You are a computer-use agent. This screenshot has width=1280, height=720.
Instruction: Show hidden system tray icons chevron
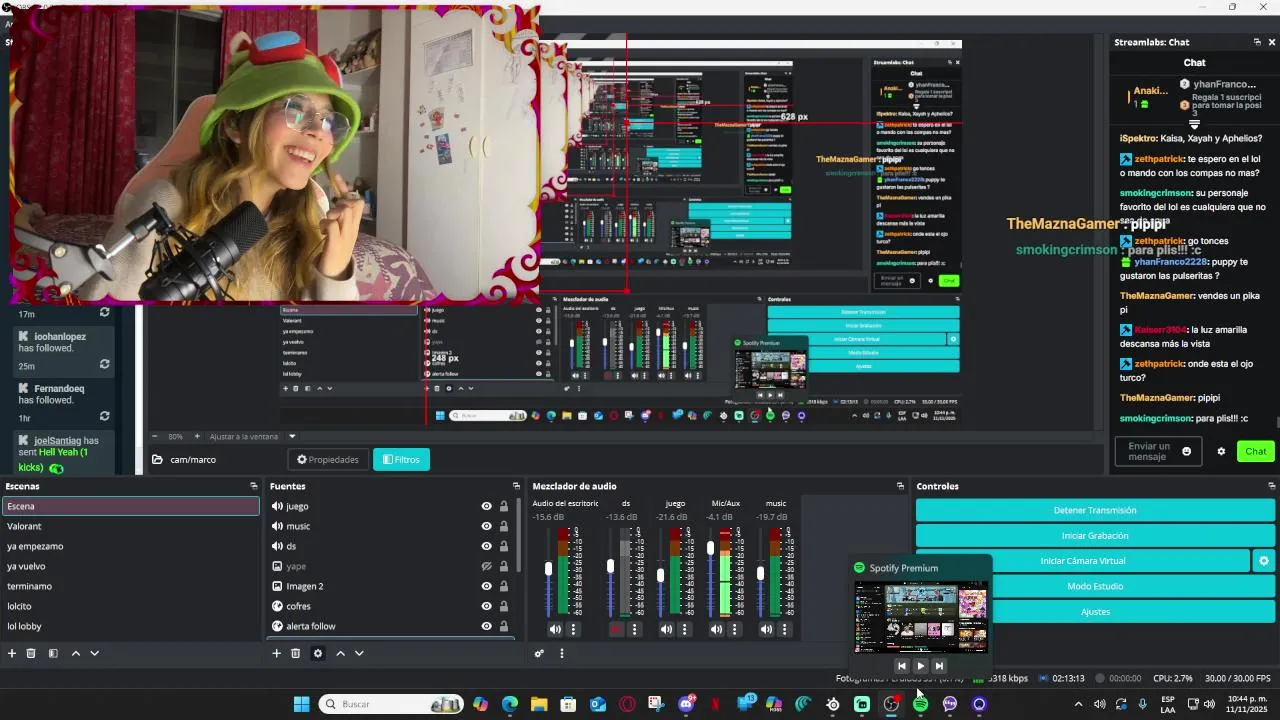pos(1078,704)
